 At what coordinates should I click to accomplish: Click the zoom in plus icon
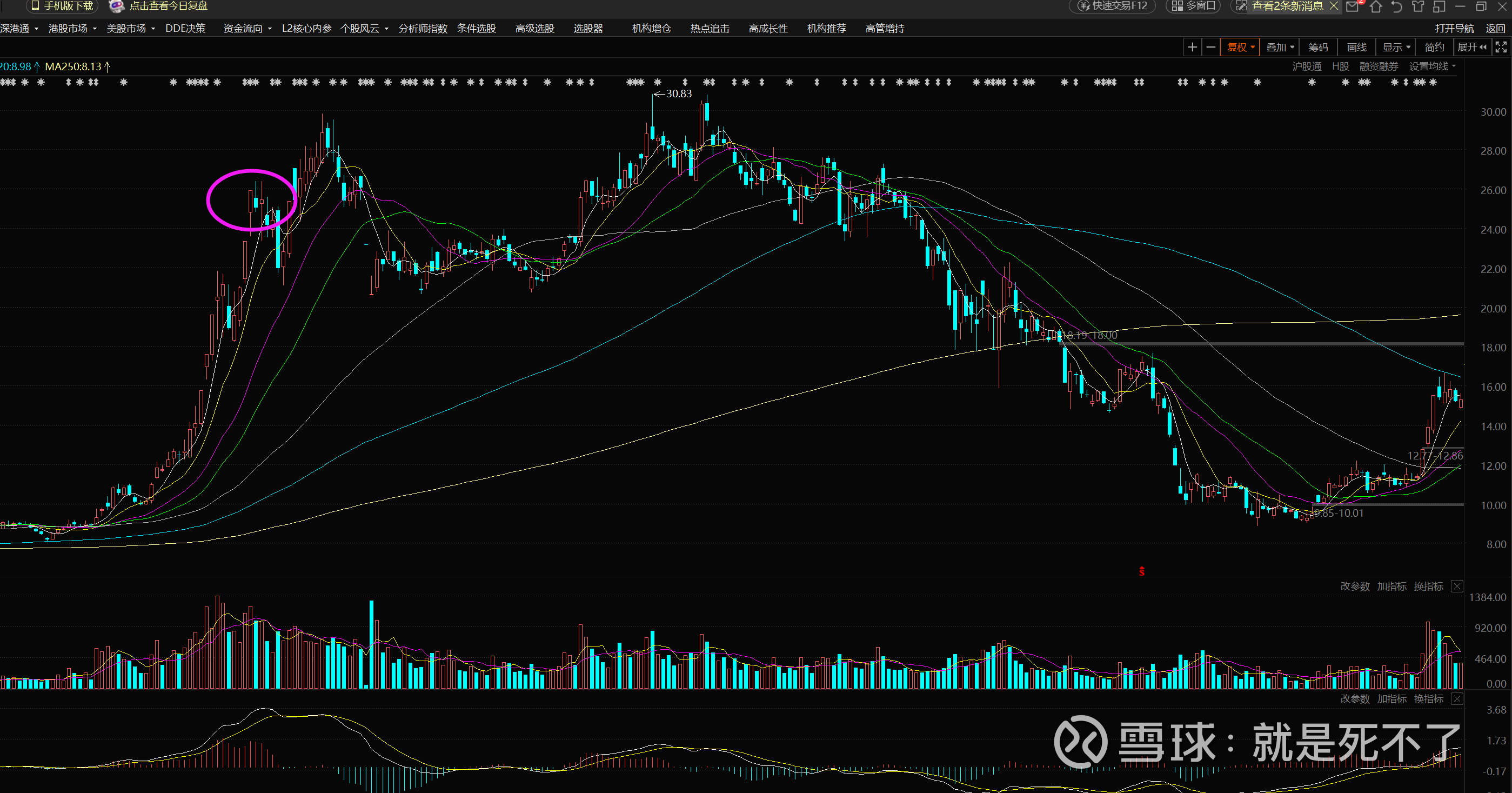[x=1192, y=48]
